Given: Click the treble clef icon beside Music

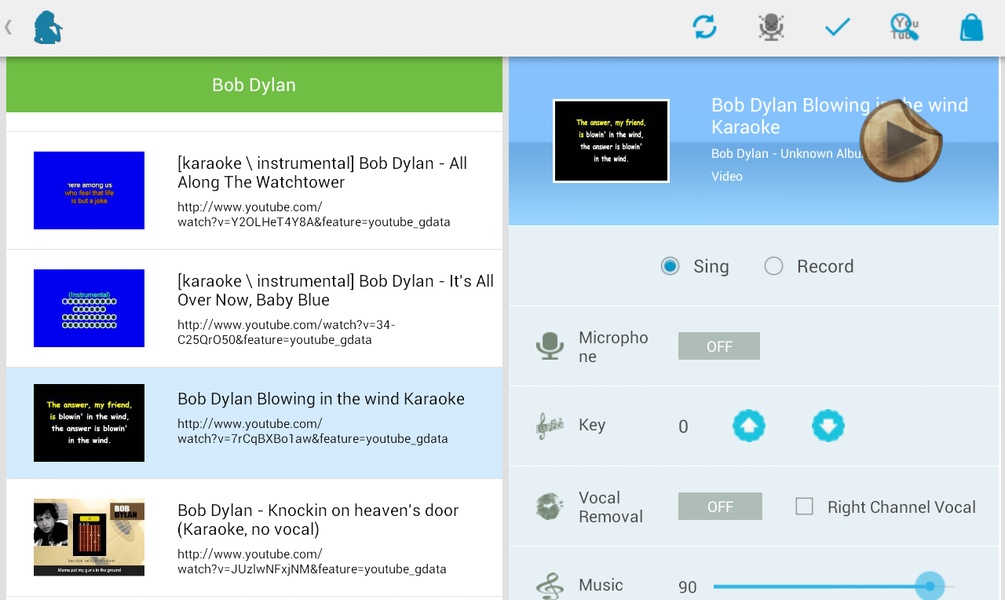Looking at the screenshot, I should click(x=549, y=586).
